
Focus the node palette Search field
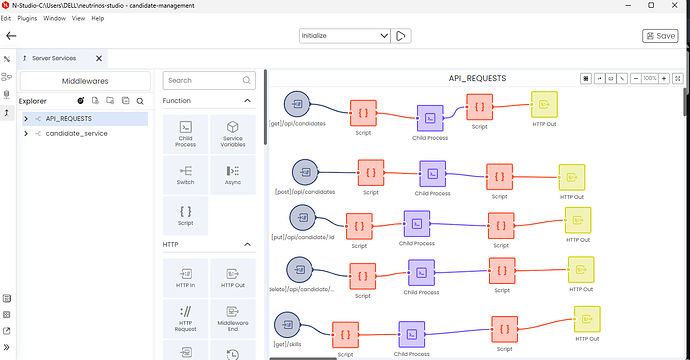point(209,81)
